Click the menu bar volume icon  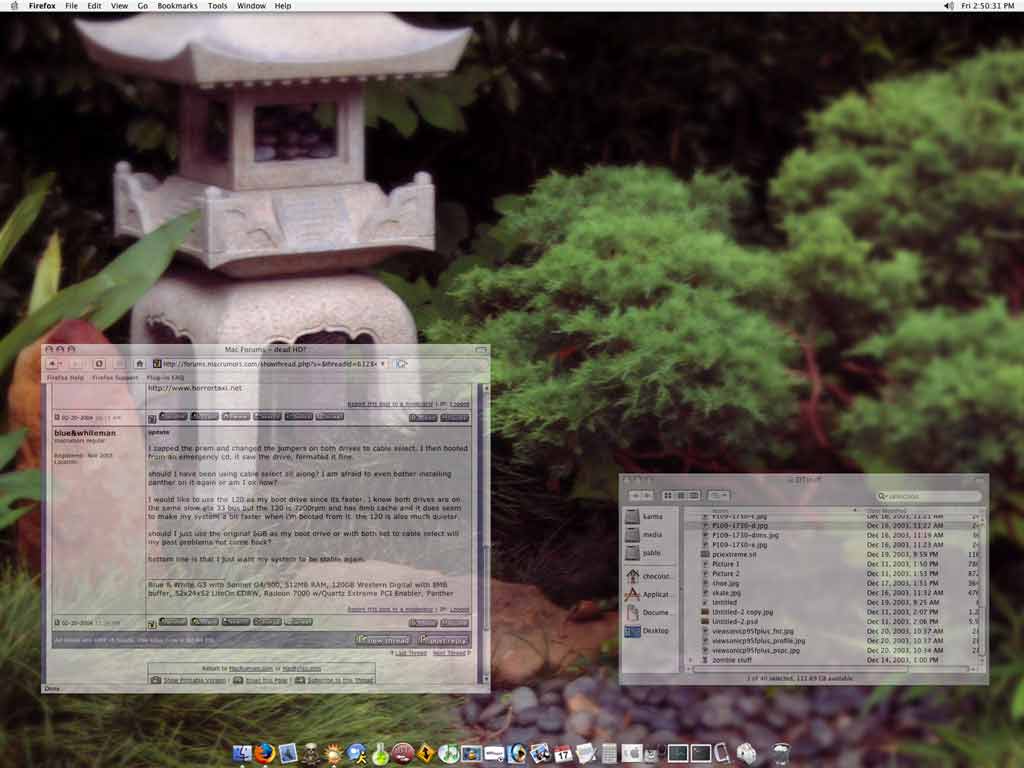pos(948,6)
